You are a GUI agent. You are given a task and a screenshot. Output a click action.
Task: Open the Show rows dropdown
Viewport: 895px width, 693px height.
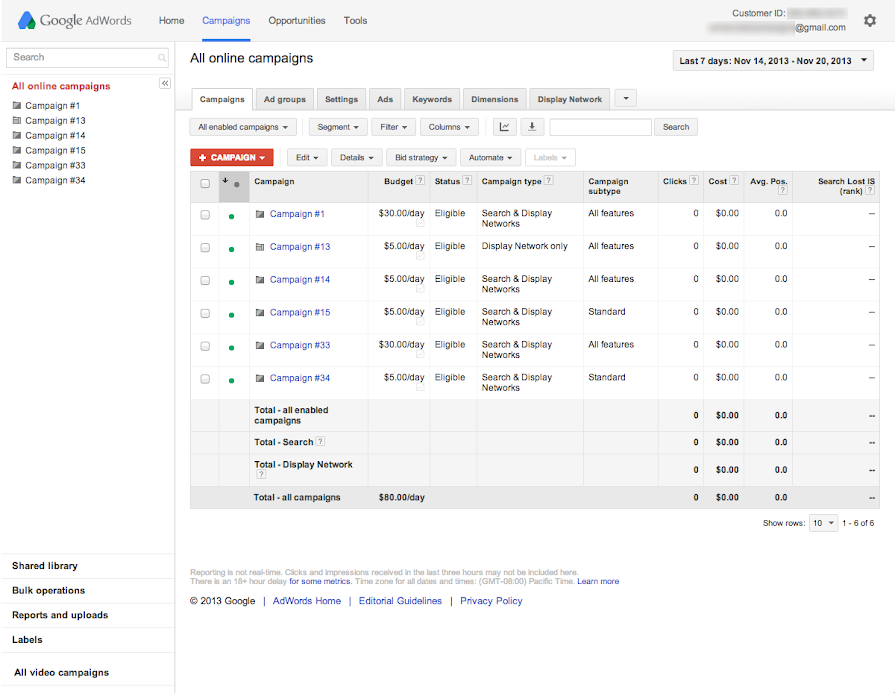coord(824,523)
